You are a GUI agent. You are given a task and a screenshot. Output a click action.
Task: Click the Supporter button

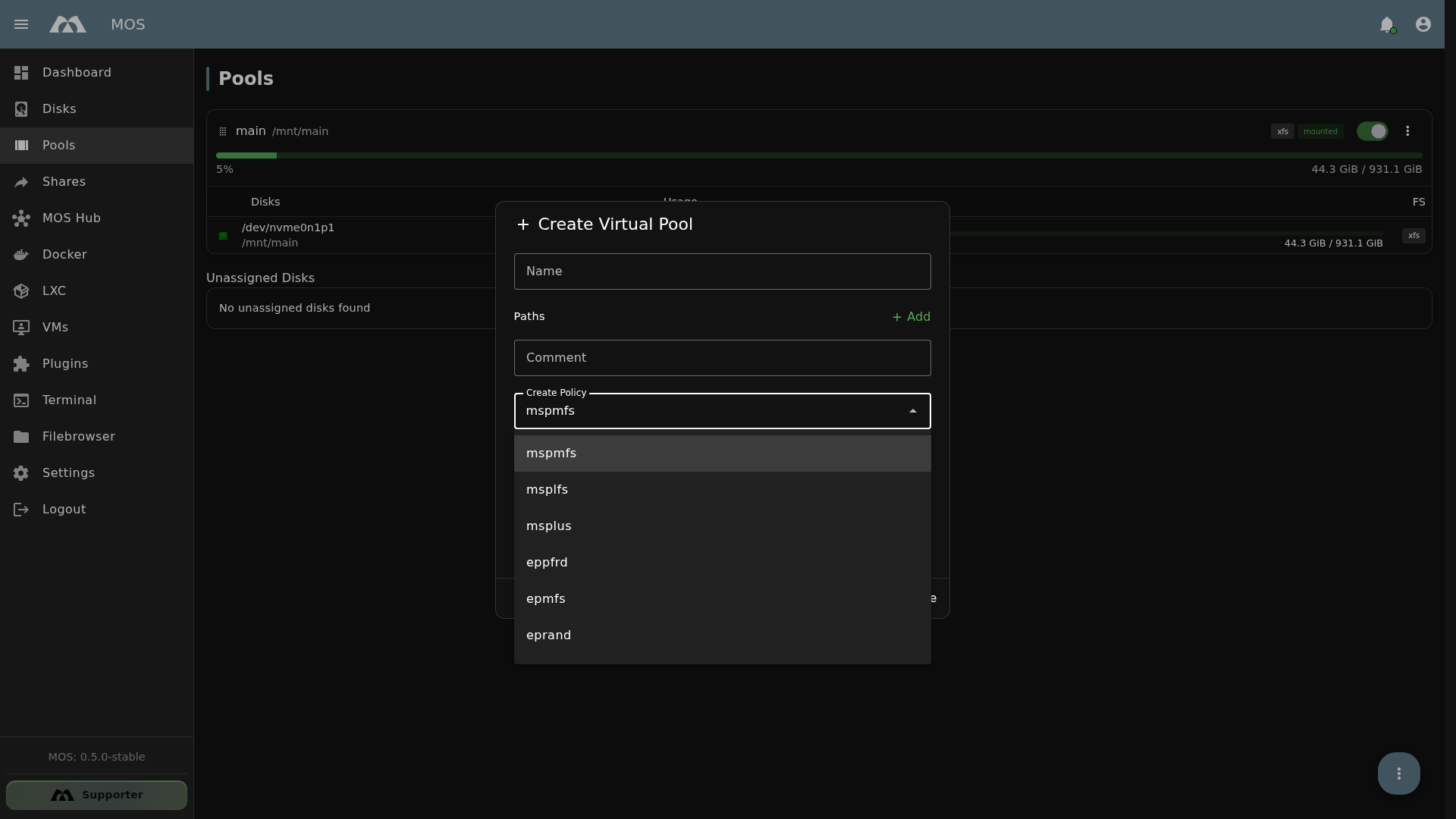pyautogui.click(x=96, y=795)
